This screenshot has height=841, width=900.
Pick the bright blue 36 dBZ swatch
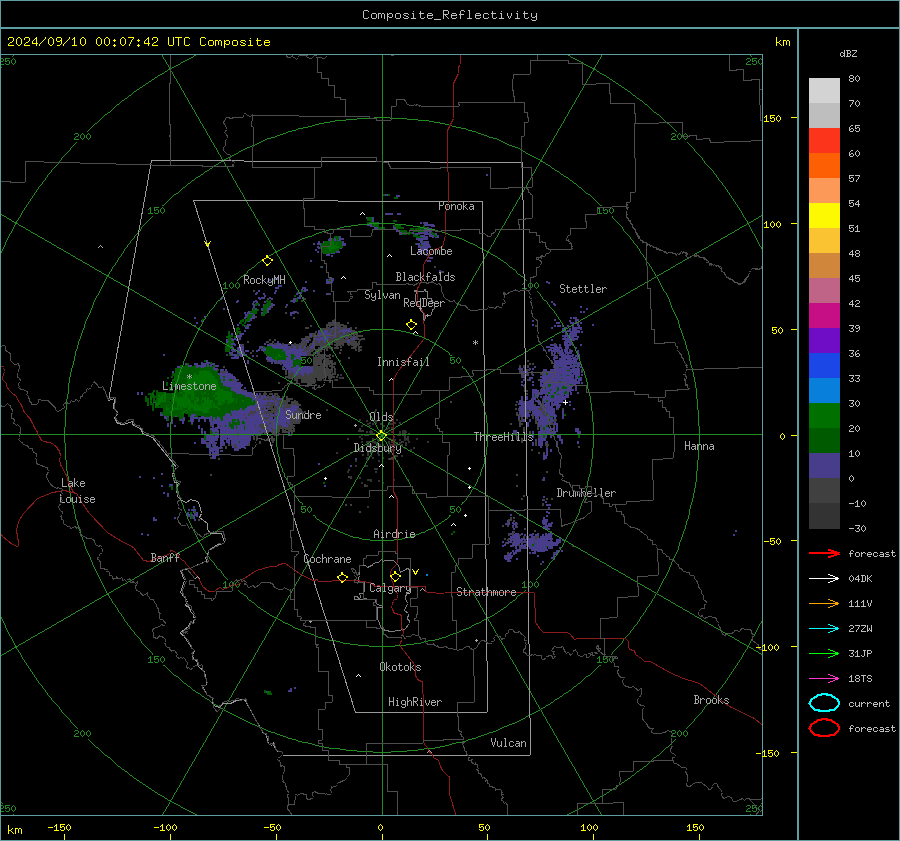coord(824,366)
